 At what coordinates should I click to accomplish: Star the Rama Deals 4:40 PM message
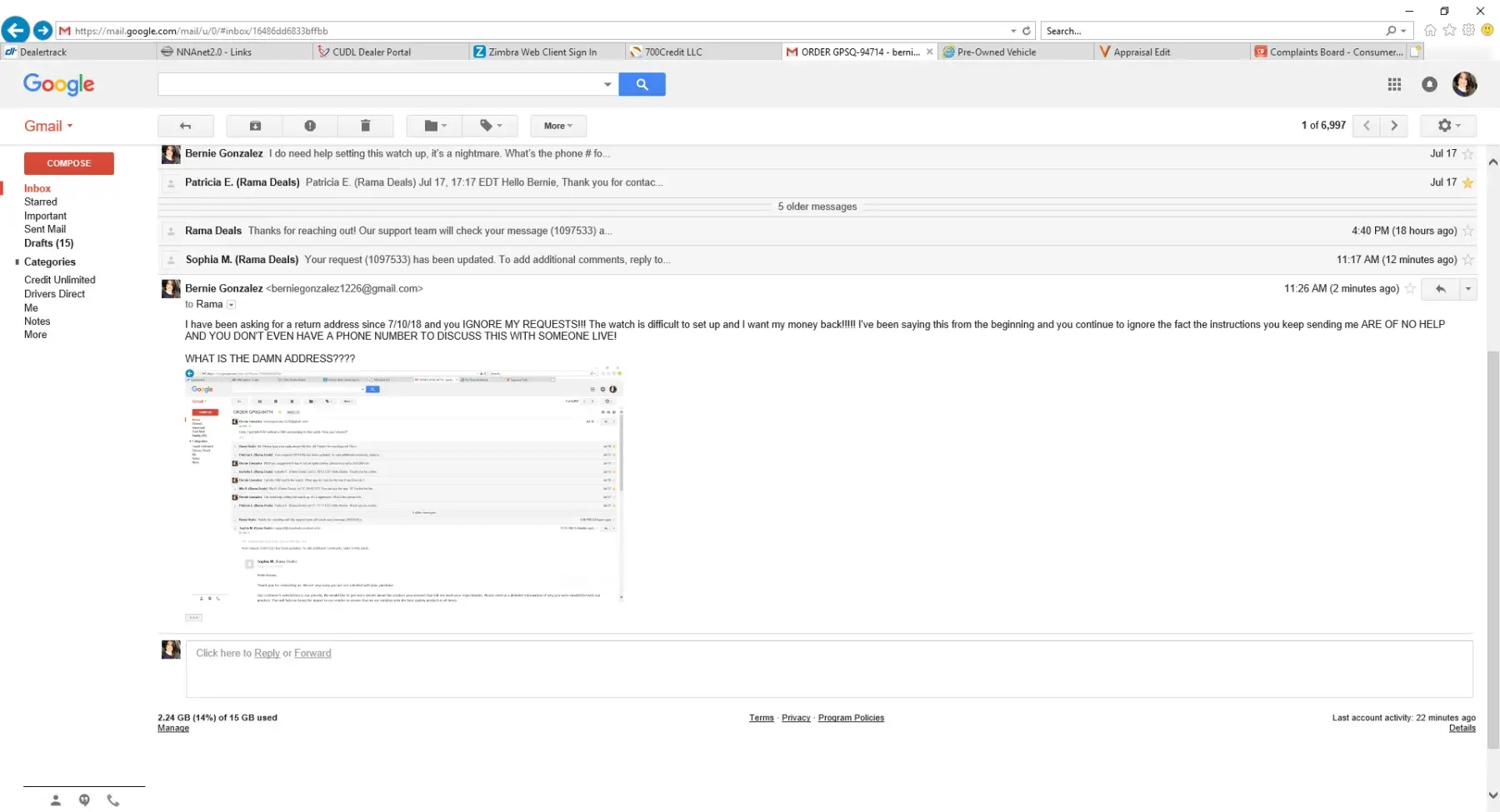[1467, 232]
